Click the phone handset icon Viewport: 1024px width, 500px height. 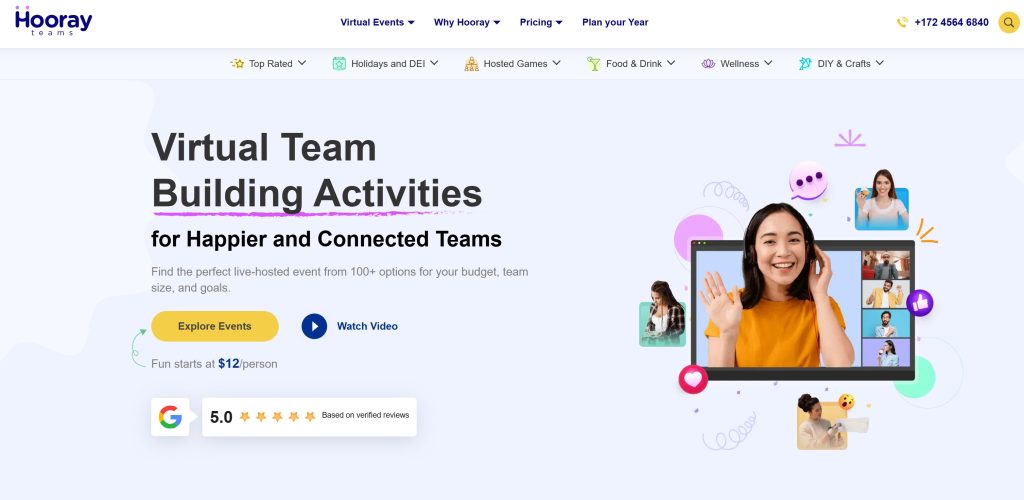click(902, 22)
